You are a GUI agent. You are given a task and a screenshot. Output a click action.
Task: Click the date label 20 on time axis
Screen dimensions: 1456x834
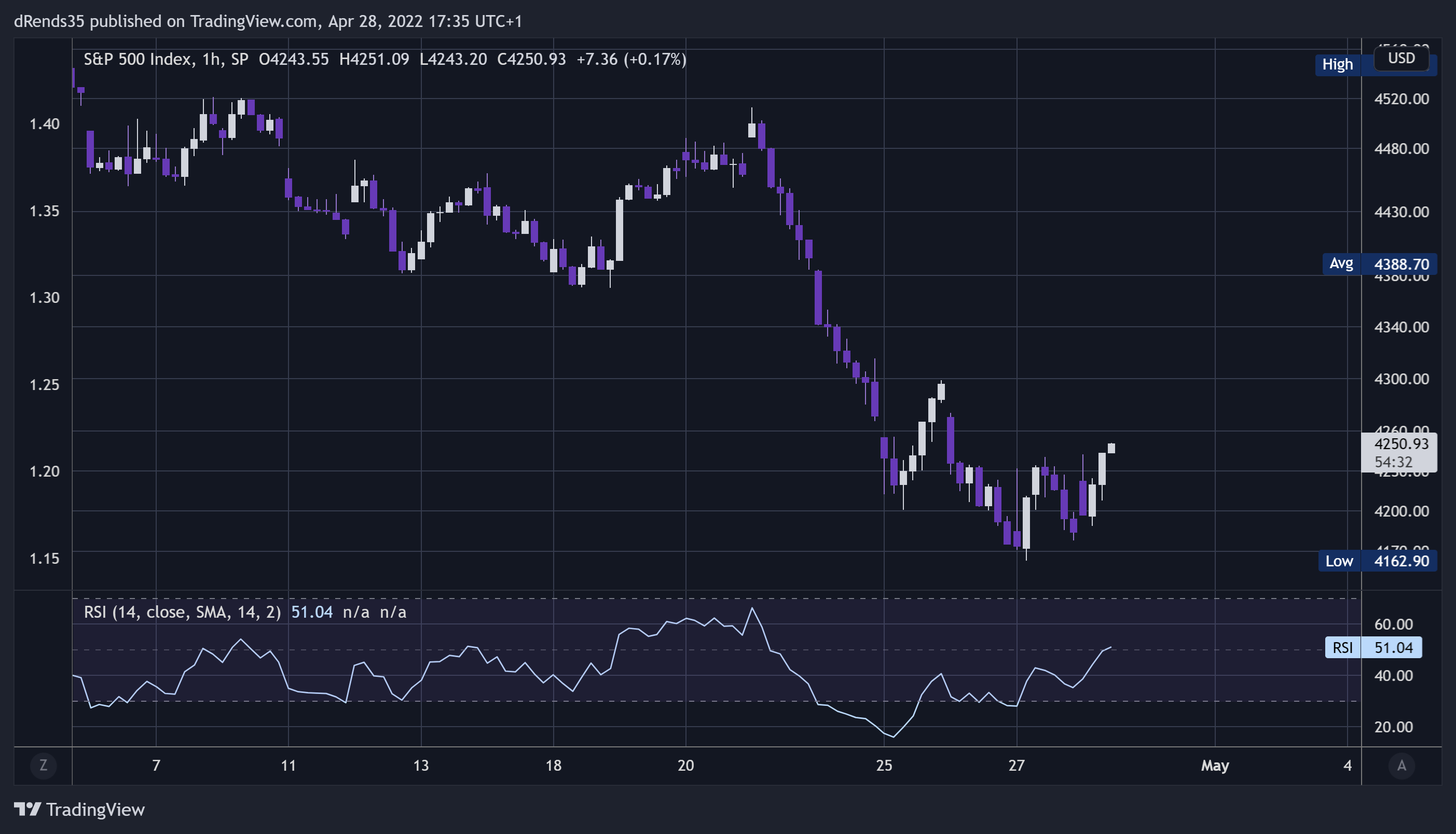686,766
